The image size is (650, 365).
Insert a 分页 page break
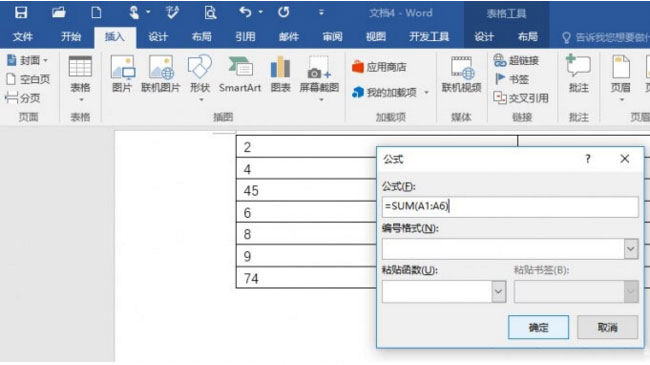[x=23, y=98]
